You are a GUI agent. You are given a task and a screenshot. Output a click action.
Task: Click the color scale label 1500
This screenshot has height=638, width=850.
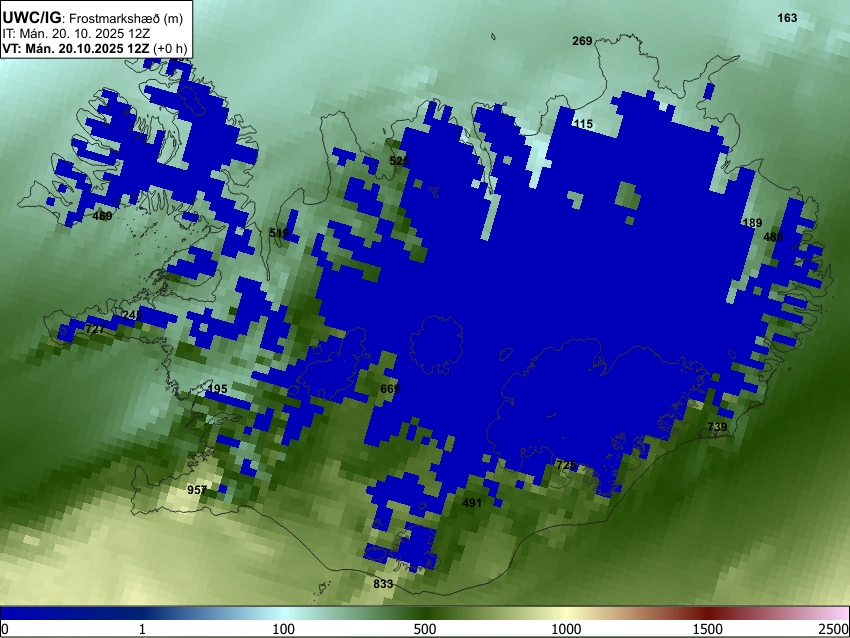click(x=708, y=629)
